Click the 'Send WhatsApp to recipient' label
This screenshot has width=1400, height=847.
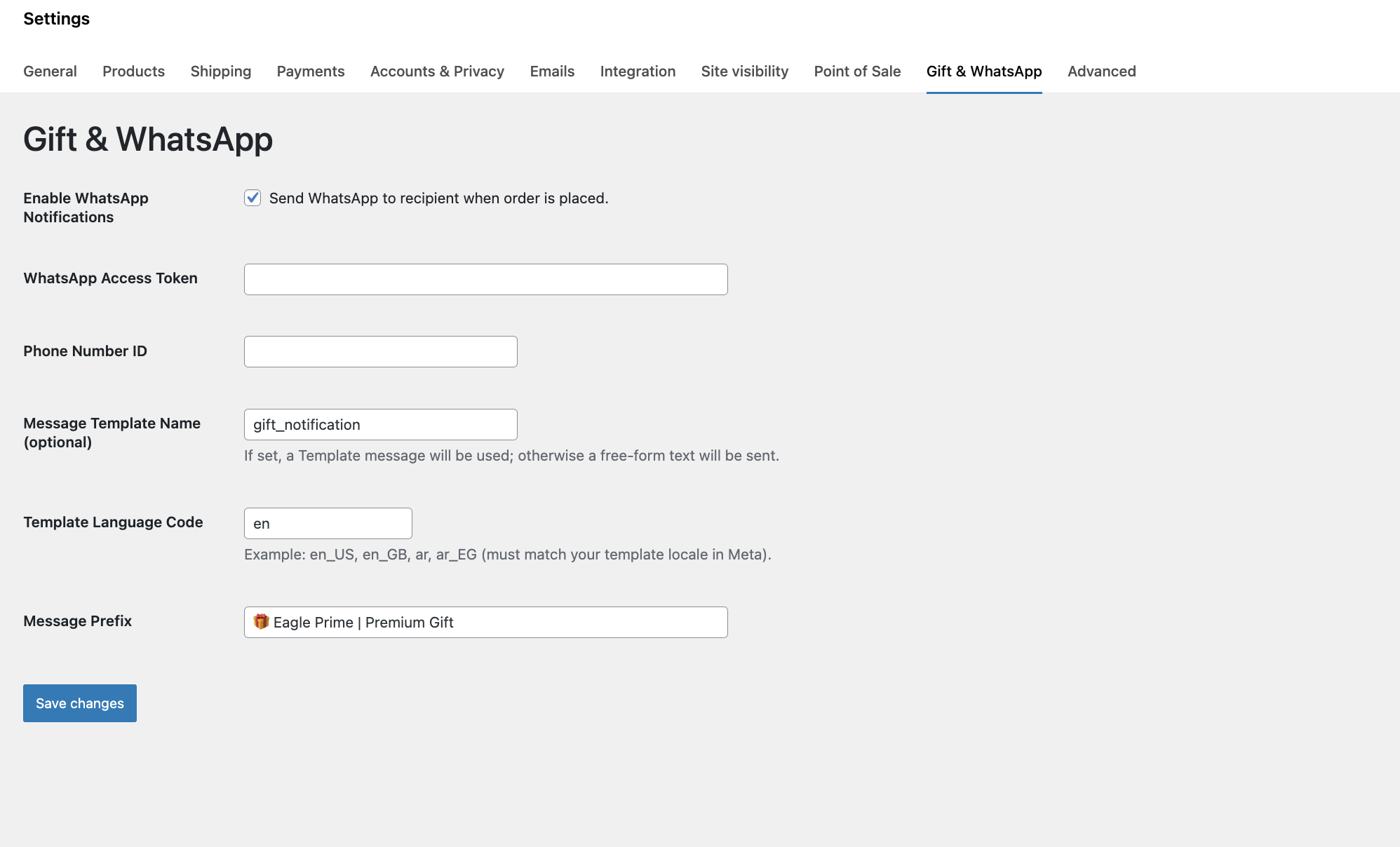coord(438,198)
